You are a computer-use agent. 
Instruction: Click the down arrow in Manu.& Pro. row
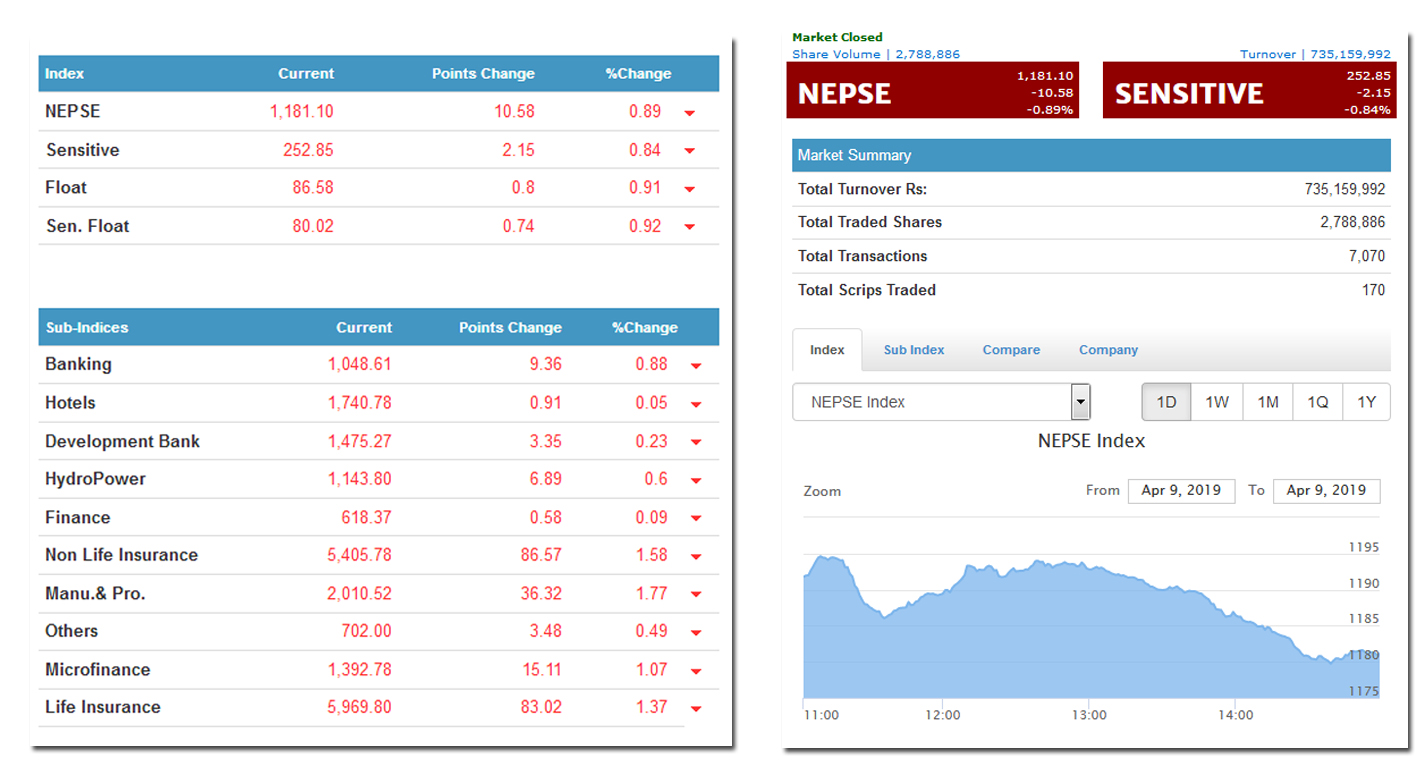696,595
